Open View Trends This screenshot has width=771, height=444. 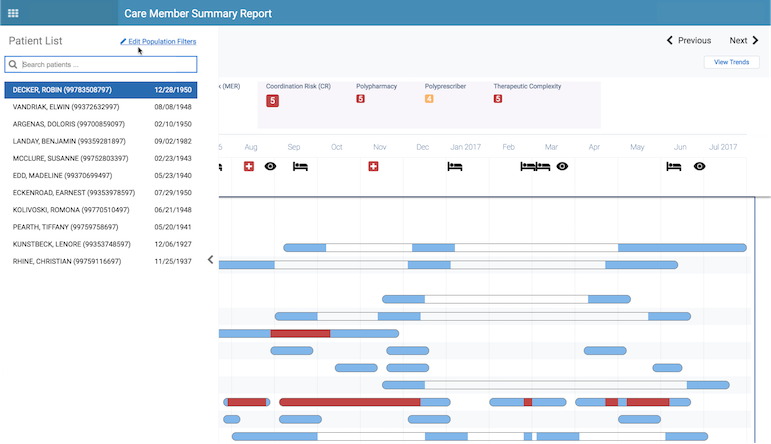(x=731, y=62)
